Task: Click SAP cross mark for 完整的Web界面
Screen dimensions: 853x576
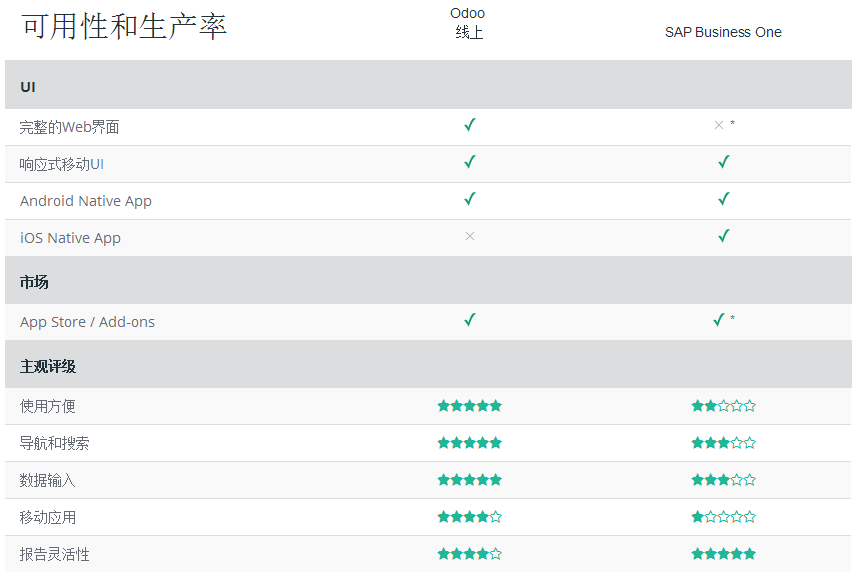Action: click(x=719, y=125)
